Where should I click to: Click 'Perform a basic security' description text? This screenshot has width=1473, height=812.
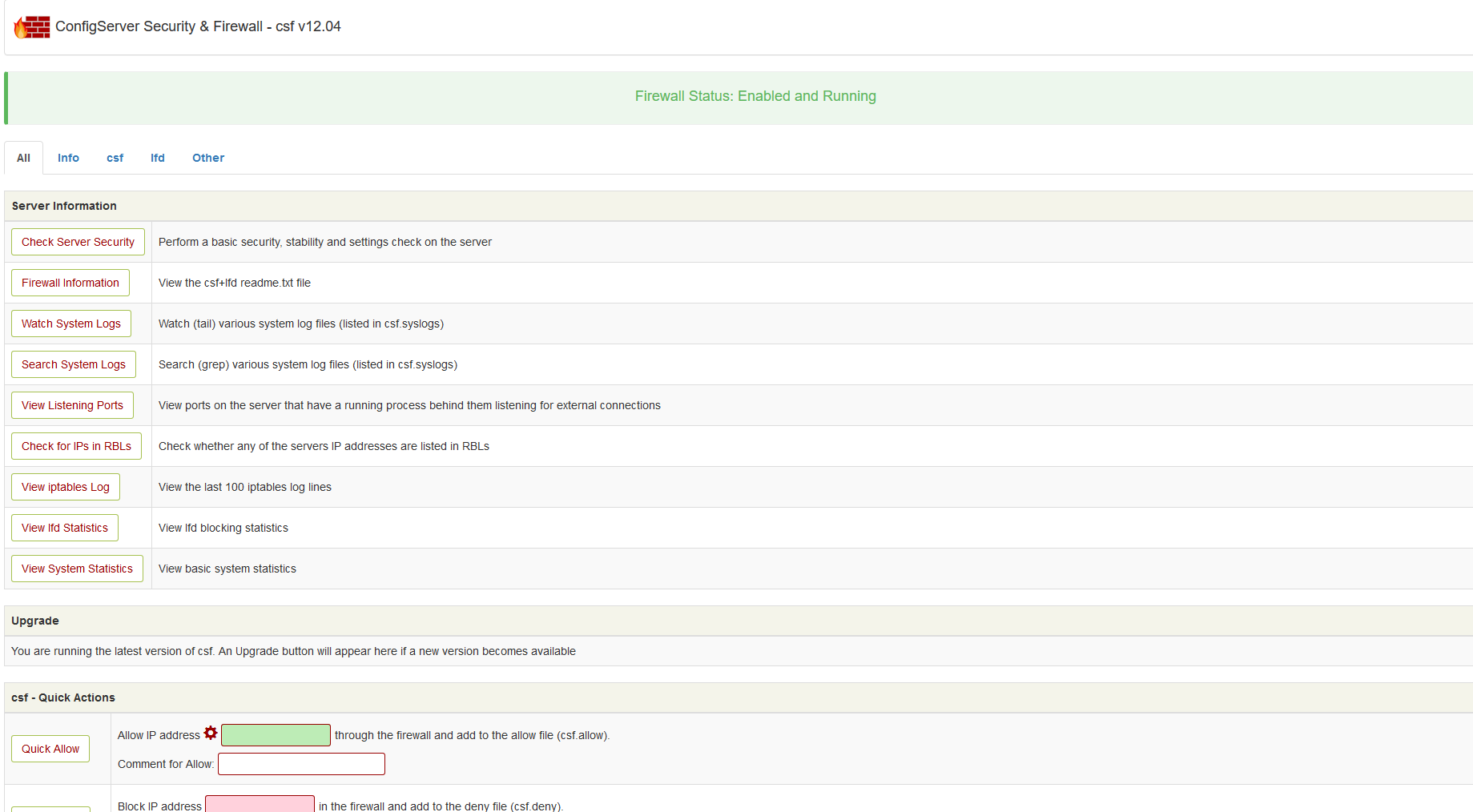tap(325, 242)
